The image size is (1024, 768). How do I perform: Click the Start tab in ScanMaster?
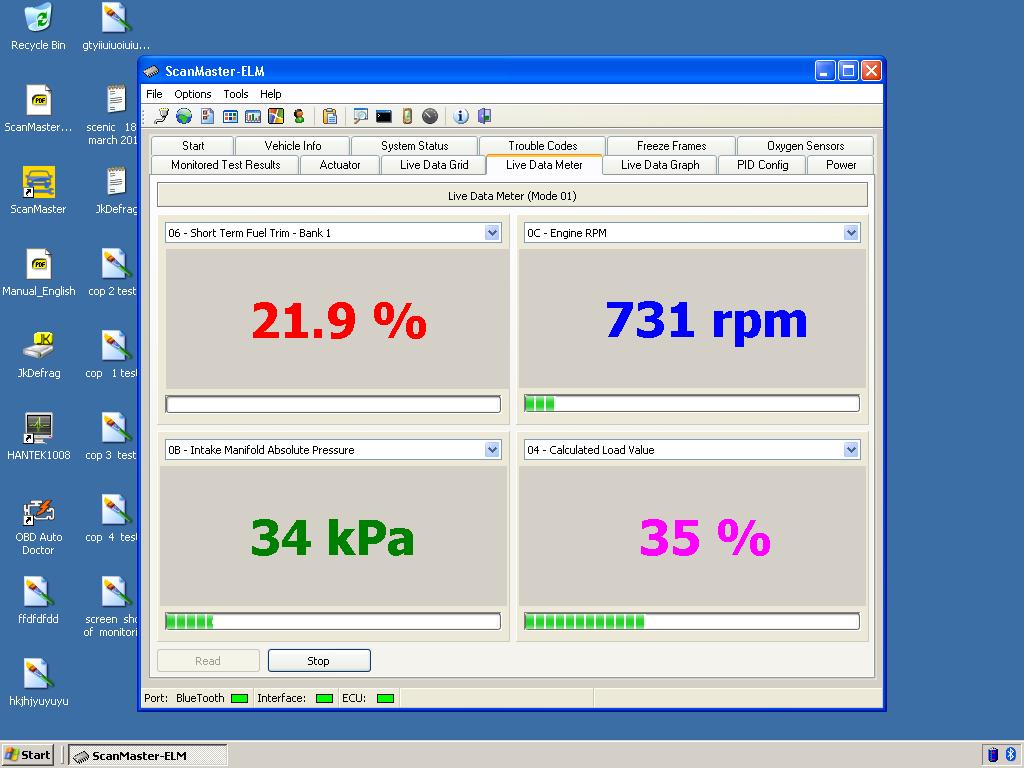[x=193, y=146]
